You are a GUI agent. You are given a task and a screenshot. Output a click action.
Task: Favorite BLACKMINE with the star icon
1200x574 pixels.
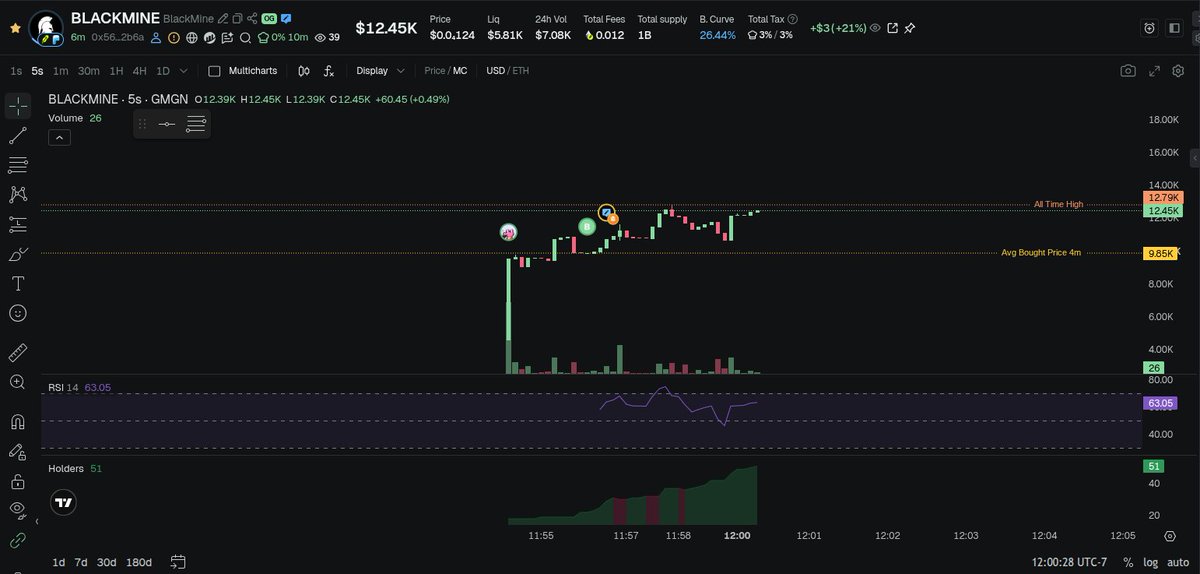14,28
